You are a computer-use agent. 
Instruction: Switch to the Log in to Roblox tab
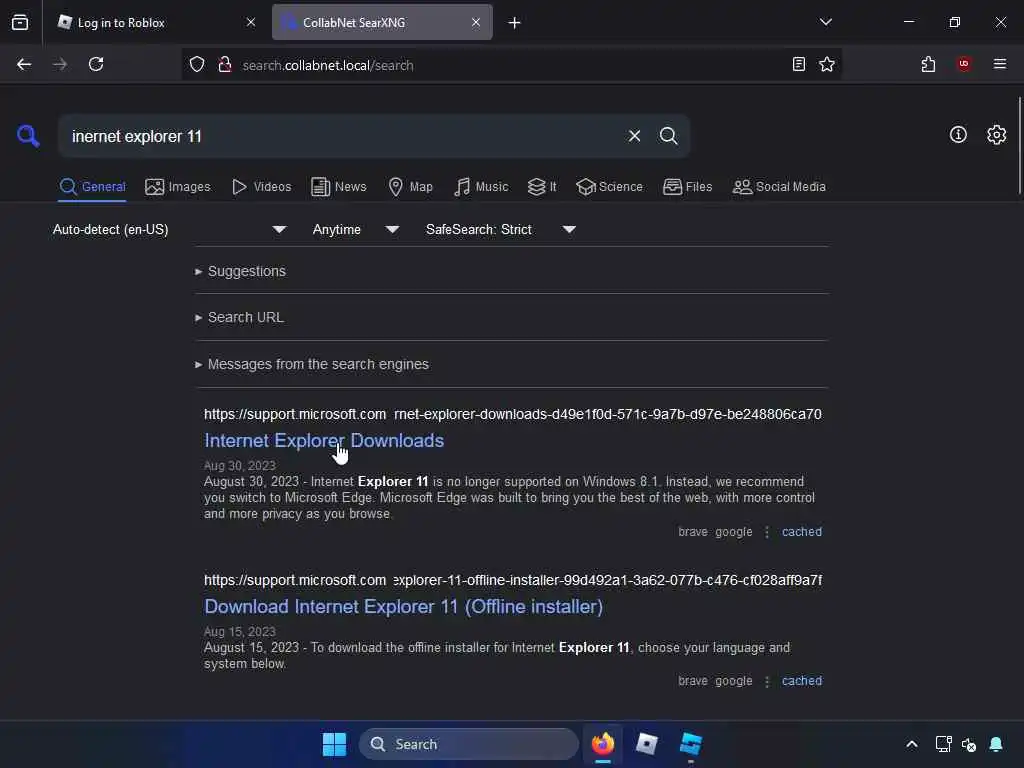tap(155, 22)
